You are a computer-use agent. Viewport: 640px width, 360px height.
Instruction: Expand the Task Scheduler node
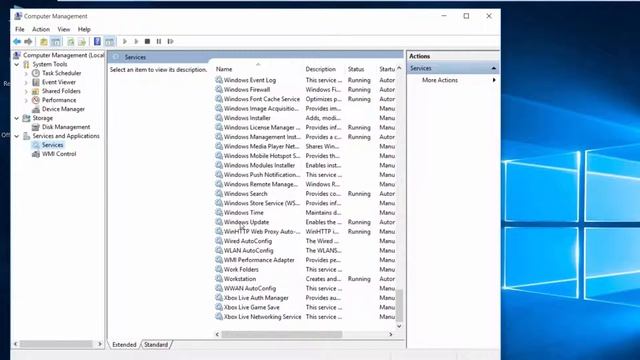pos(26,73)
